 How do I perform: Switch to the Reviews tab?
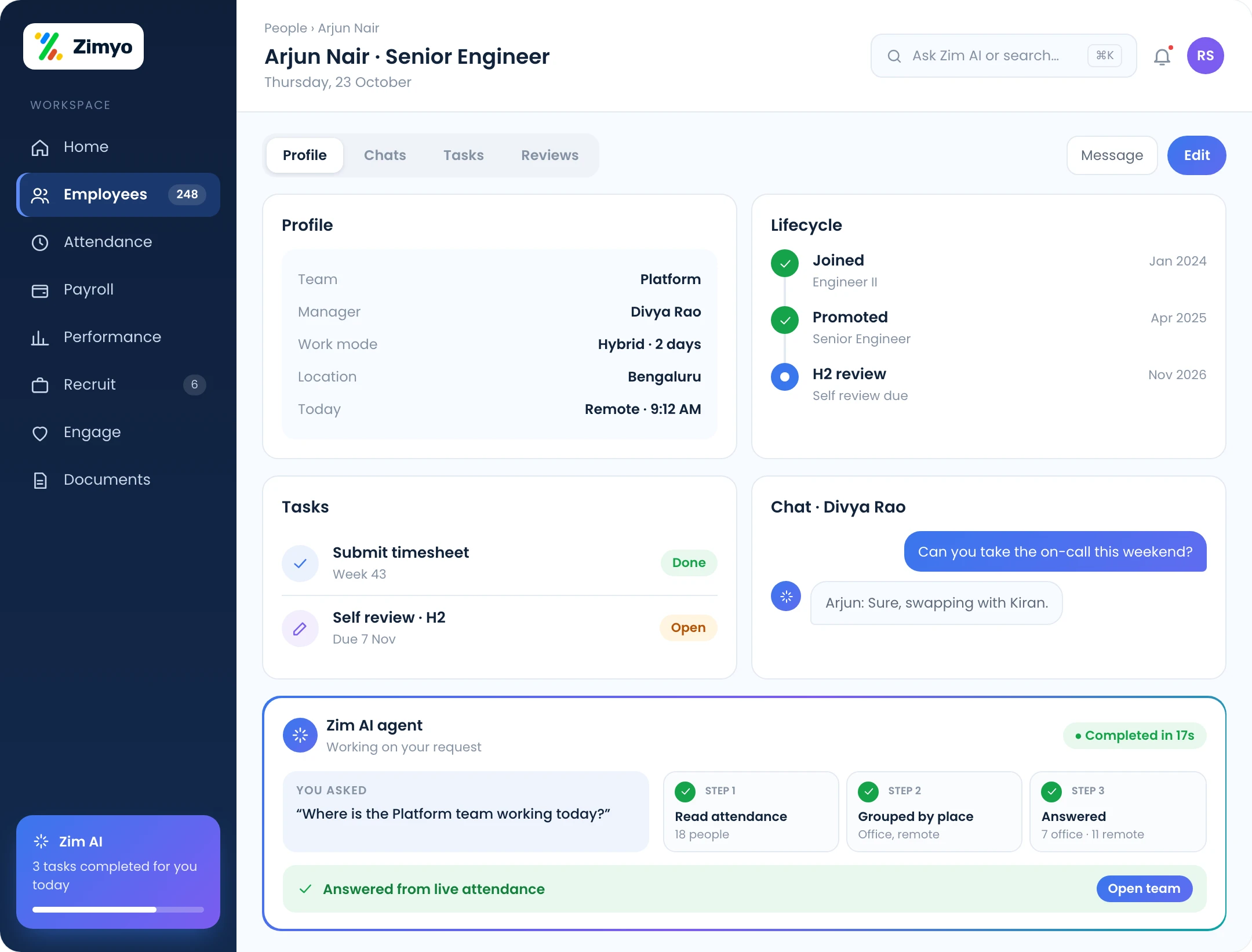pos(549,155)
